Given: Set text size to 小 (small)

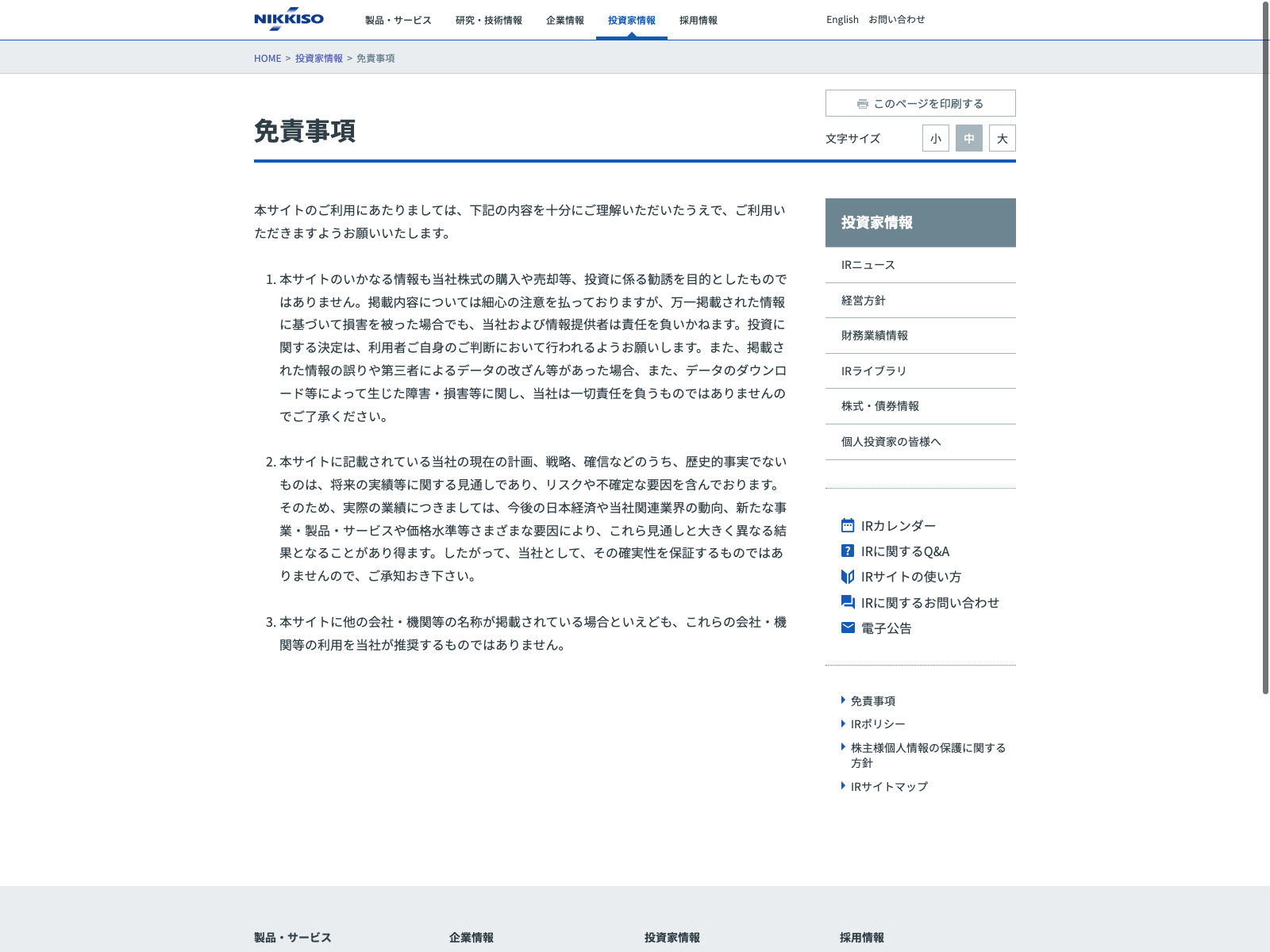Looking at the screenshot, I should pos(936,138).
